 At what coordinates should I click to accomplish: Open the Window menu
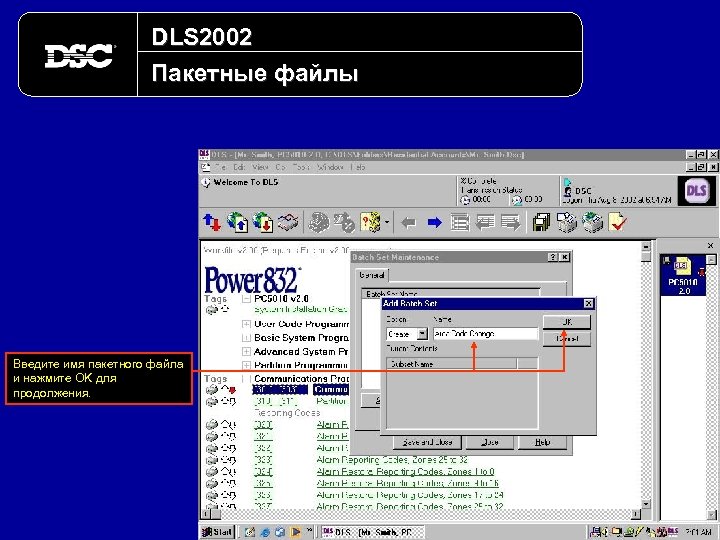[x=330, y=167]
